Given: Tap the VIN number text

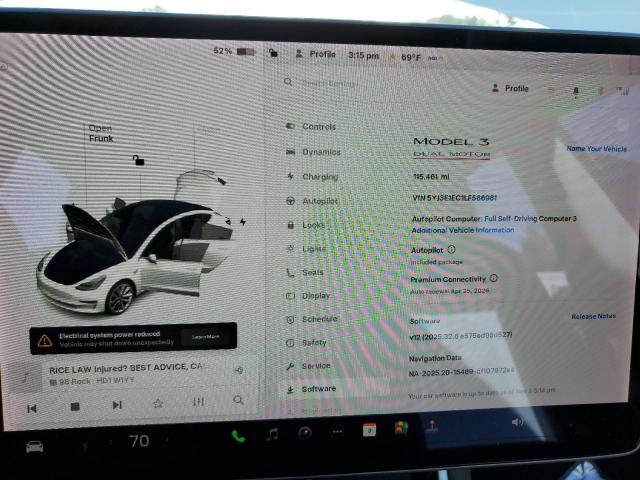Looking at the screenshot, I should 454,198.
